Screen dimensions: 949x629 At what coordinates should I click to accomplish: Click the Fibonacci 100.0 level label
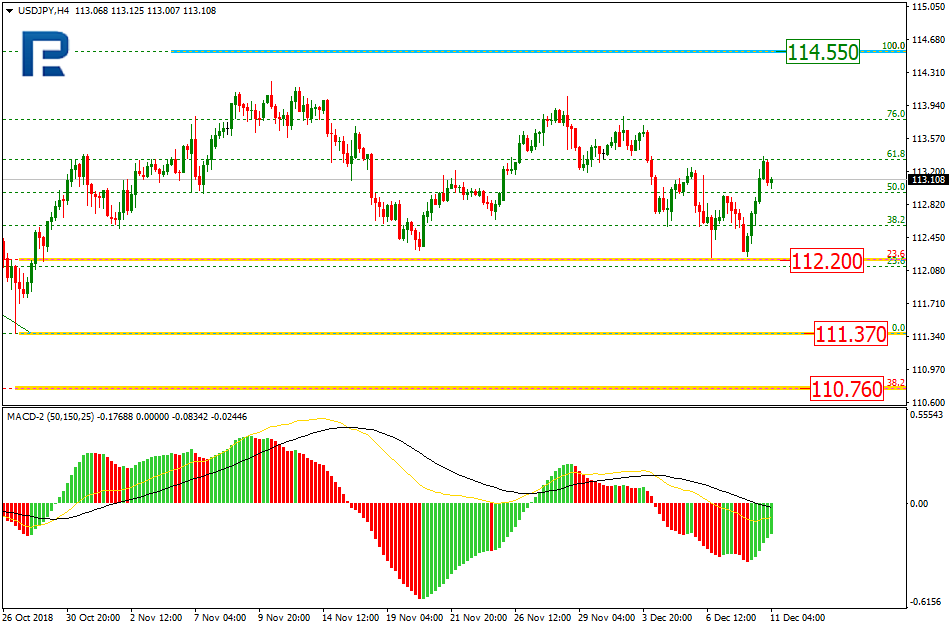coord(893,46)
